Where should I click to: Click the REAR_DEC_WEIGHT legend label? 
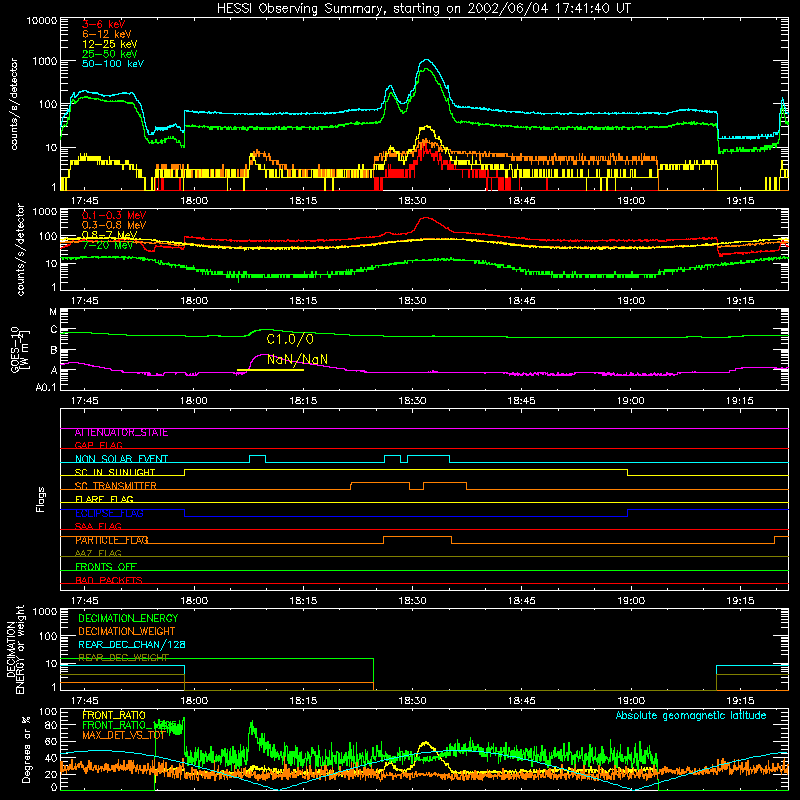tap(123, 658)
